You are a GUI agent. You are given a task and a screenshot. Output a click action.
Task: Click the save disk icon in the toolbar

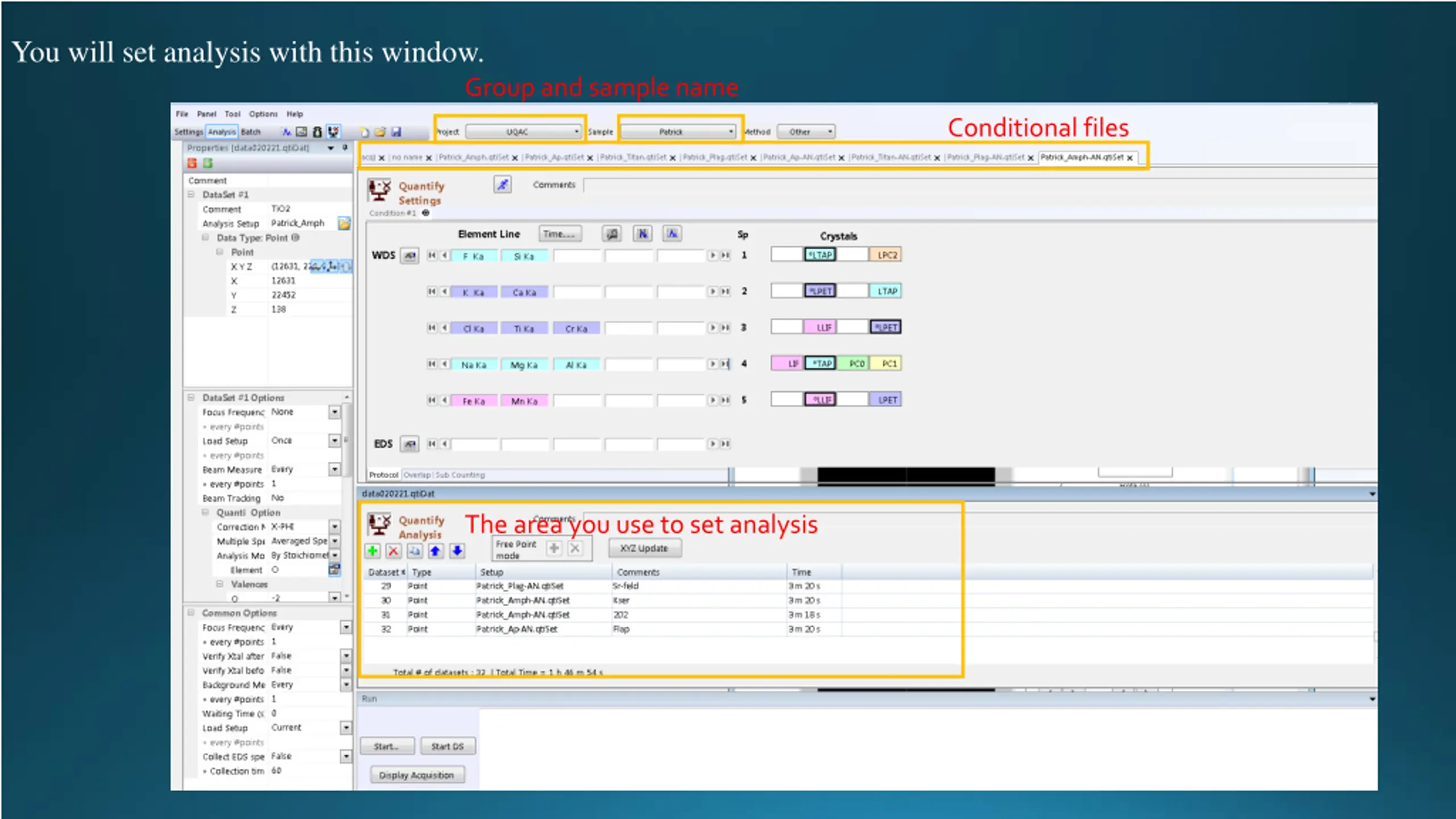click(x=396, y=133)
